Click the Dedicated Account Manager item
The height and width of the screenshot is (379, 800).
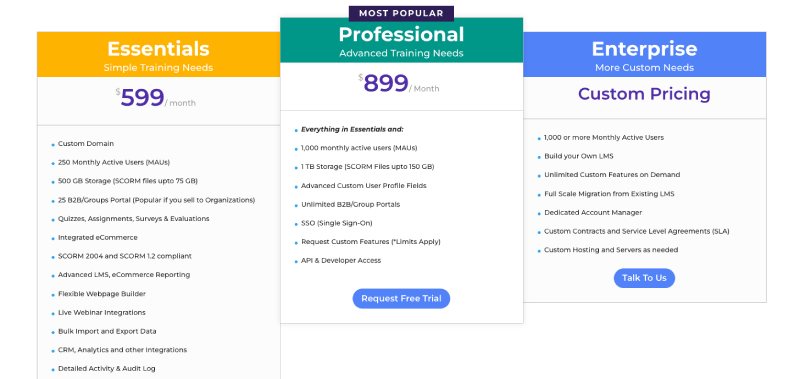(593, 213)
